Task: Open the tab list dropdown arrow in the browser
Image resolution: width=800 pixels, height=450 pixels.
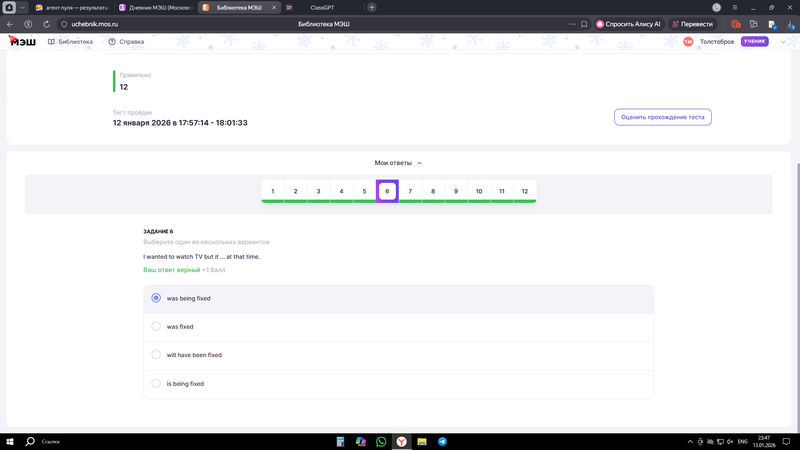Action: coord(22,7)
